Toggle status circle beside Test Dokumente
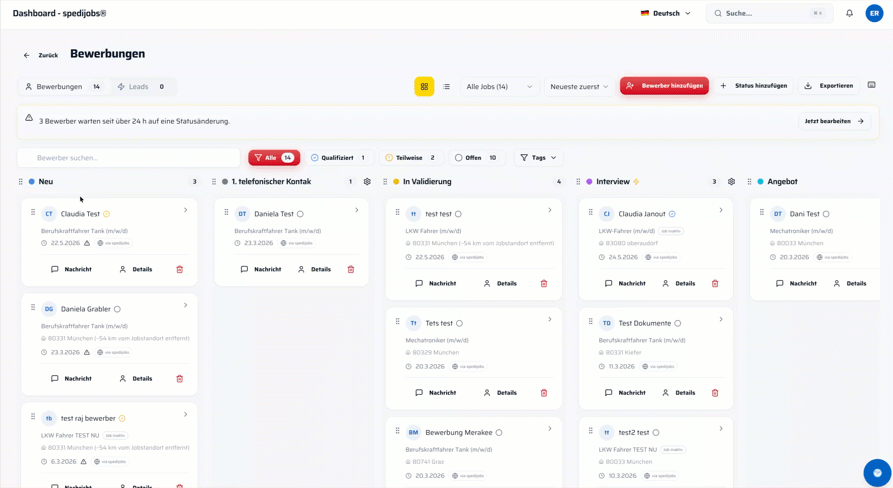 (x=678, y=323)
